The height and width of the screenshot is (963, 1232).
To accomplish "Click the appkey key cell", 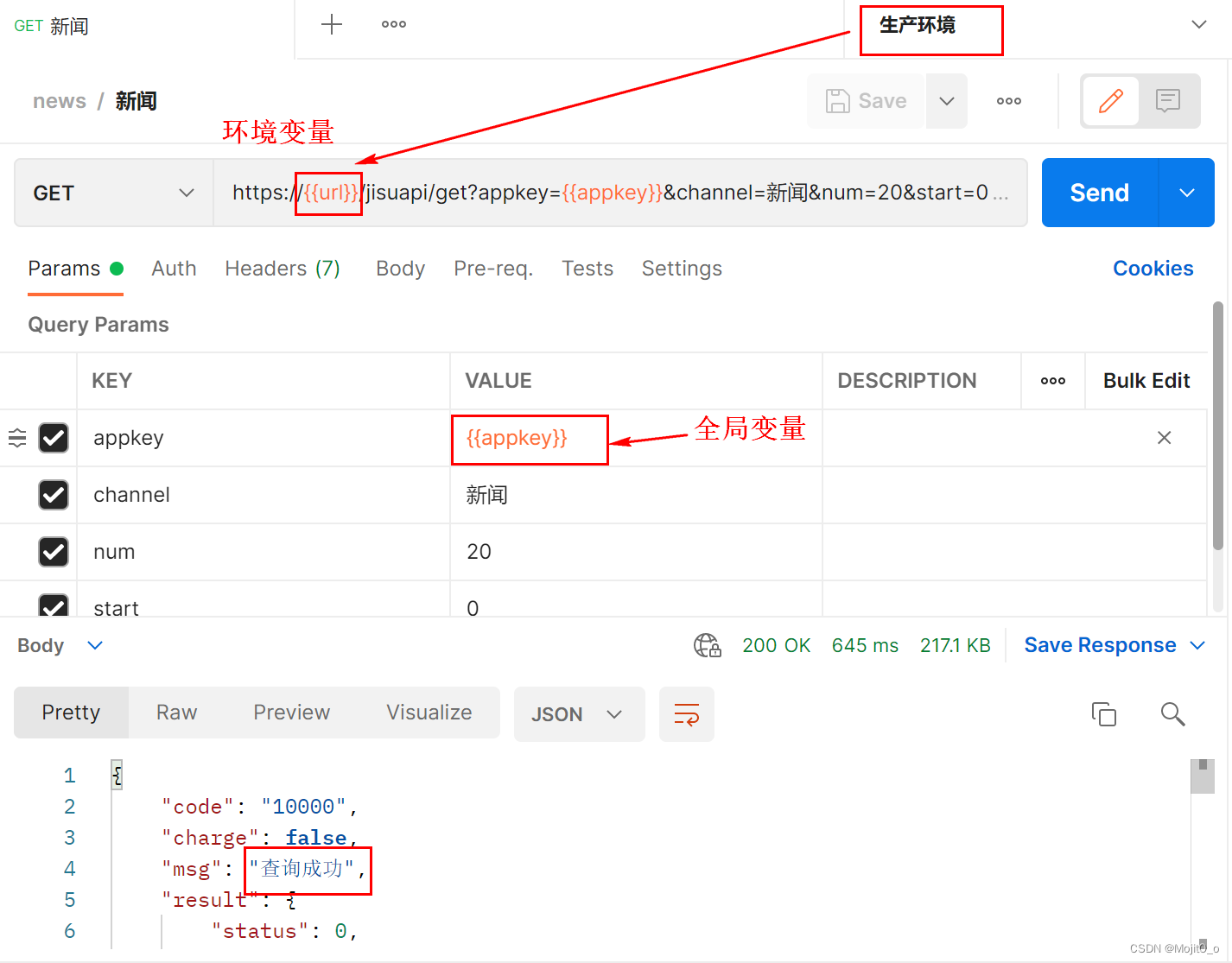I will point(264,438).
